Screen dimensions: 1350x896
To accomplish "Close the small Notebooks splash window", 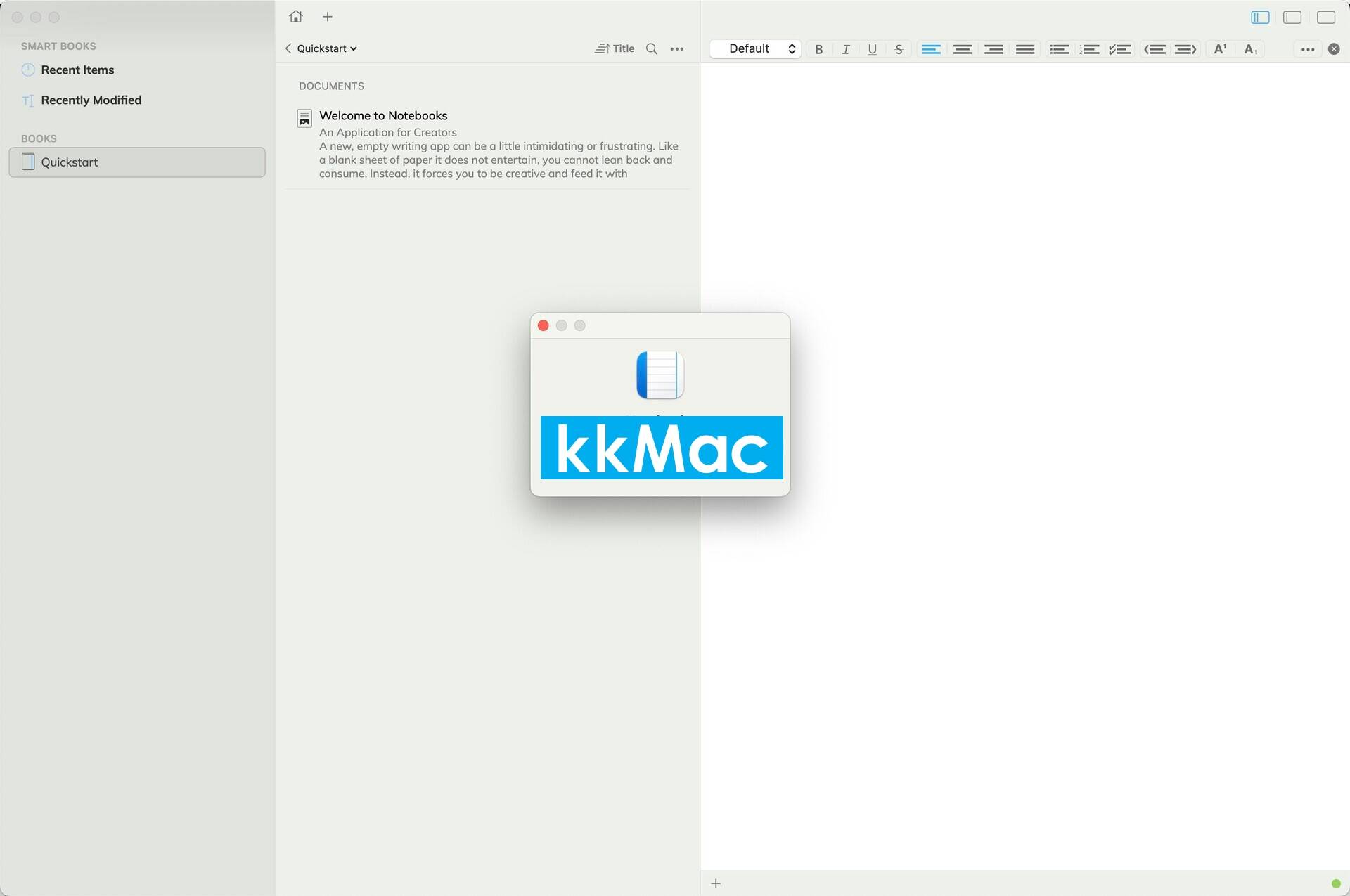I will point(543,325).
